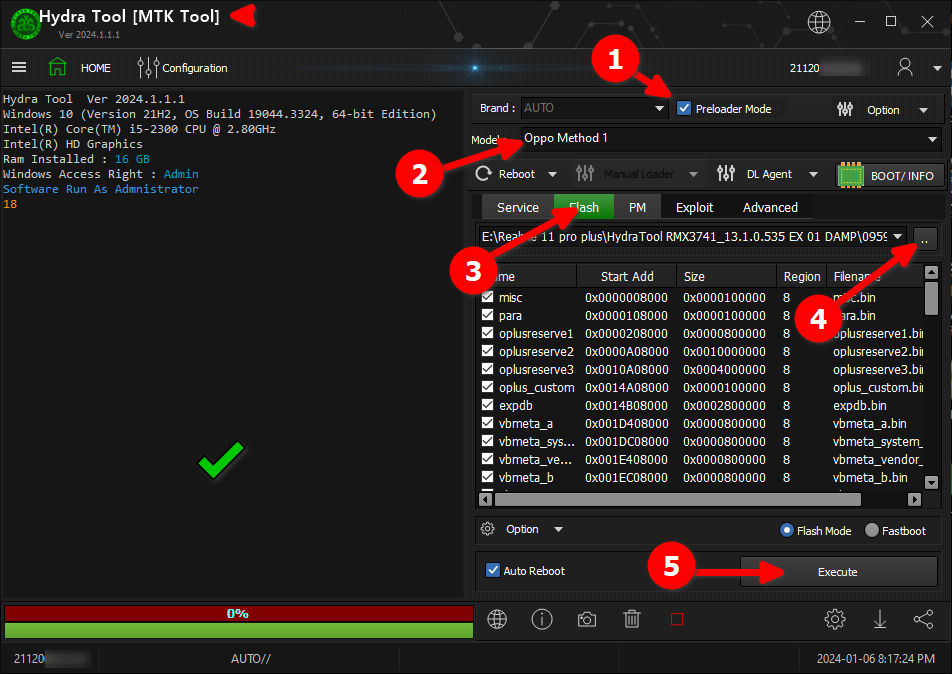Toggle the Preloader Mode checkbox
The image size is (952, 674).
pyautogui.click(x=684, y=108)
